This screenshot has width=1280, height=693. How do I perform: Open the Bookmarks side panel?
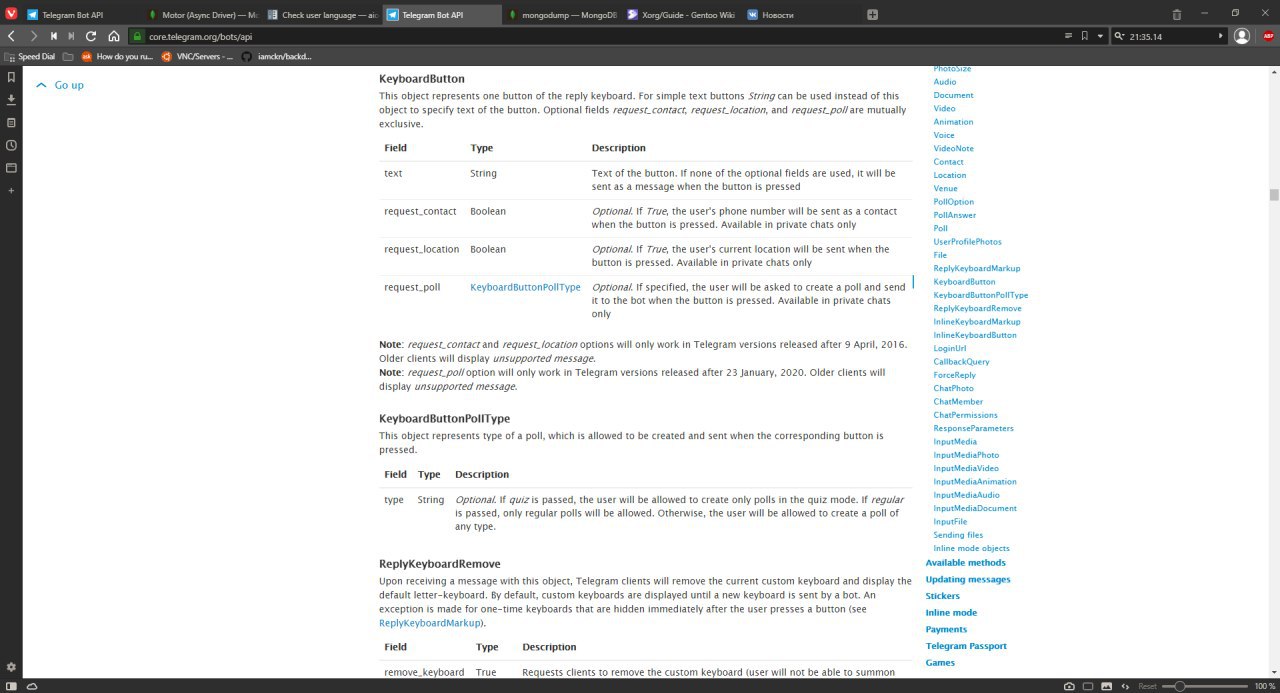[x=11, y=77]
